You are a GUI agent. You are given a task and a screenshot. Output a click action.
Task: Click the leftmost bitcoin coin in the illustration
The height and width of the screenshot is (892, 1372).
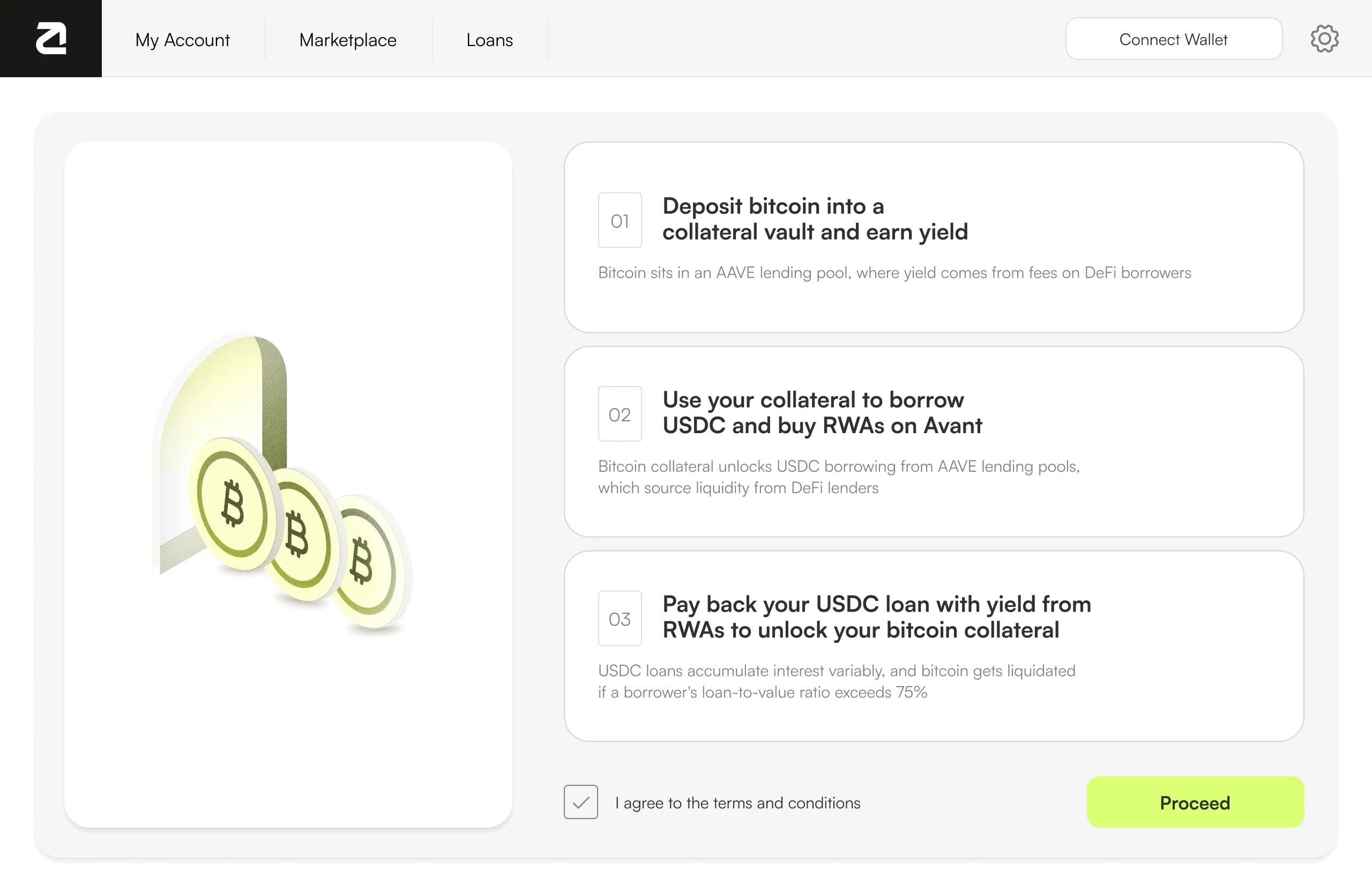pyautogui.click(x=233, y=503)
